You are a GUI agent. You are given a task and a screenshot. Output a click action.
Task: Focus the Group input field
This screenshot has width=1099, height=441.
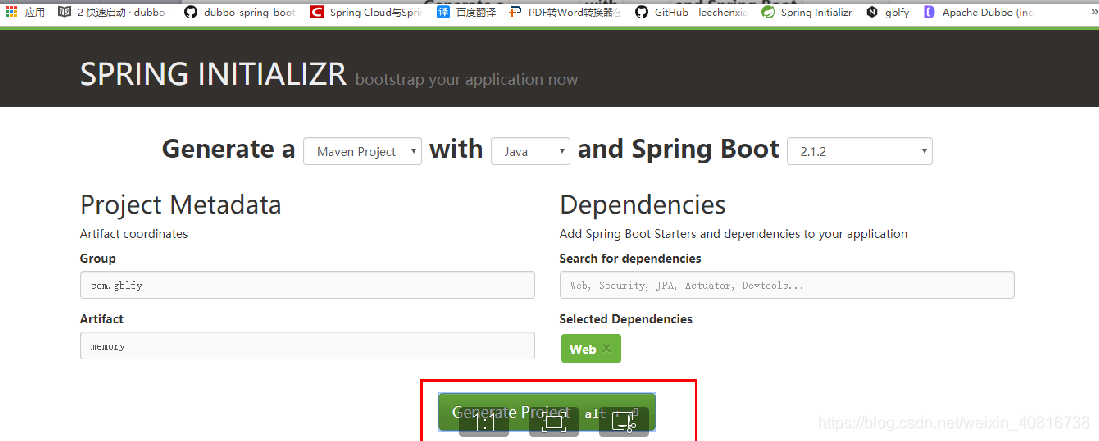coord(307,285)
